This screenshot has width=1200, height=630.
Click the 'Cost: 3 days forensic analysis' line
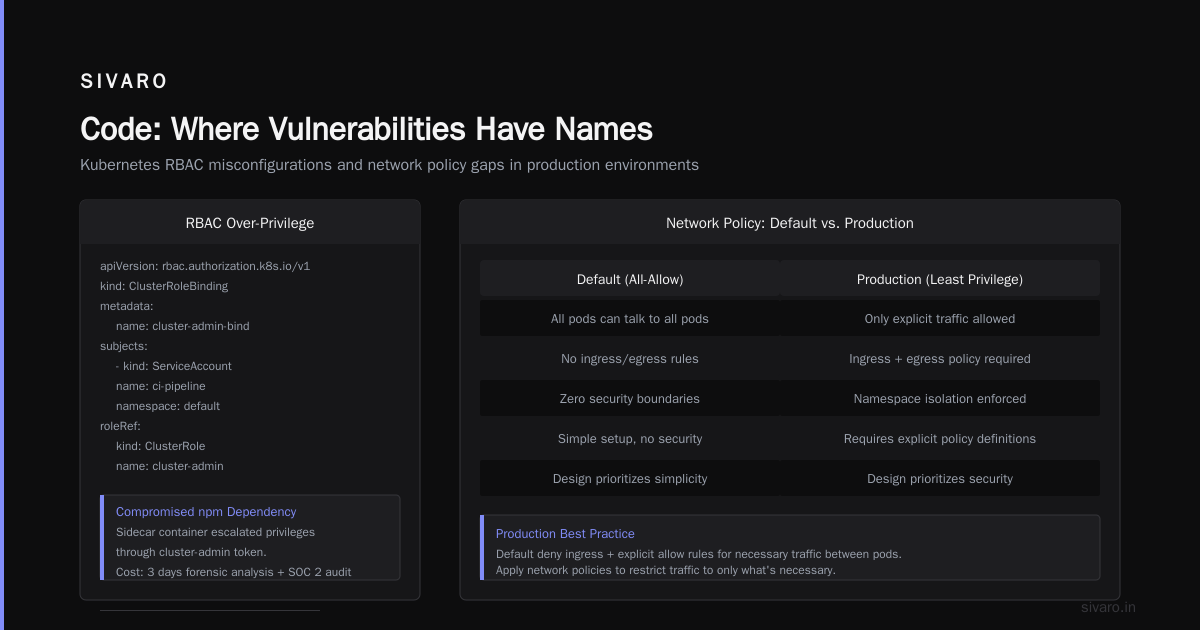pos(233,572)
